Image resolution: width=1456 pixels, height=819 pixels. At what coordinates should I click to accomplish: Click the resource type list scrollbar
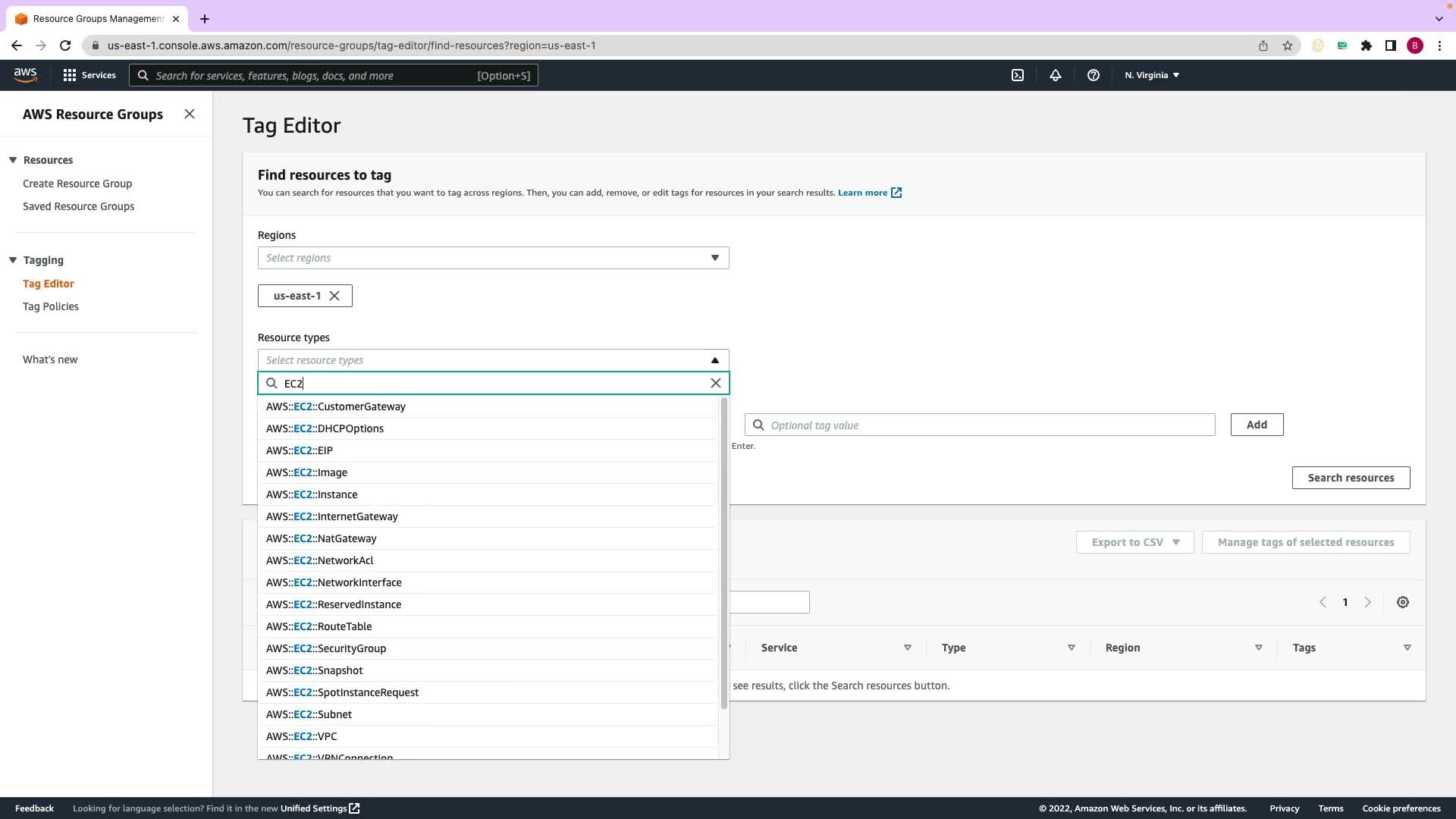pyautogui.click(x=723, y=554)
